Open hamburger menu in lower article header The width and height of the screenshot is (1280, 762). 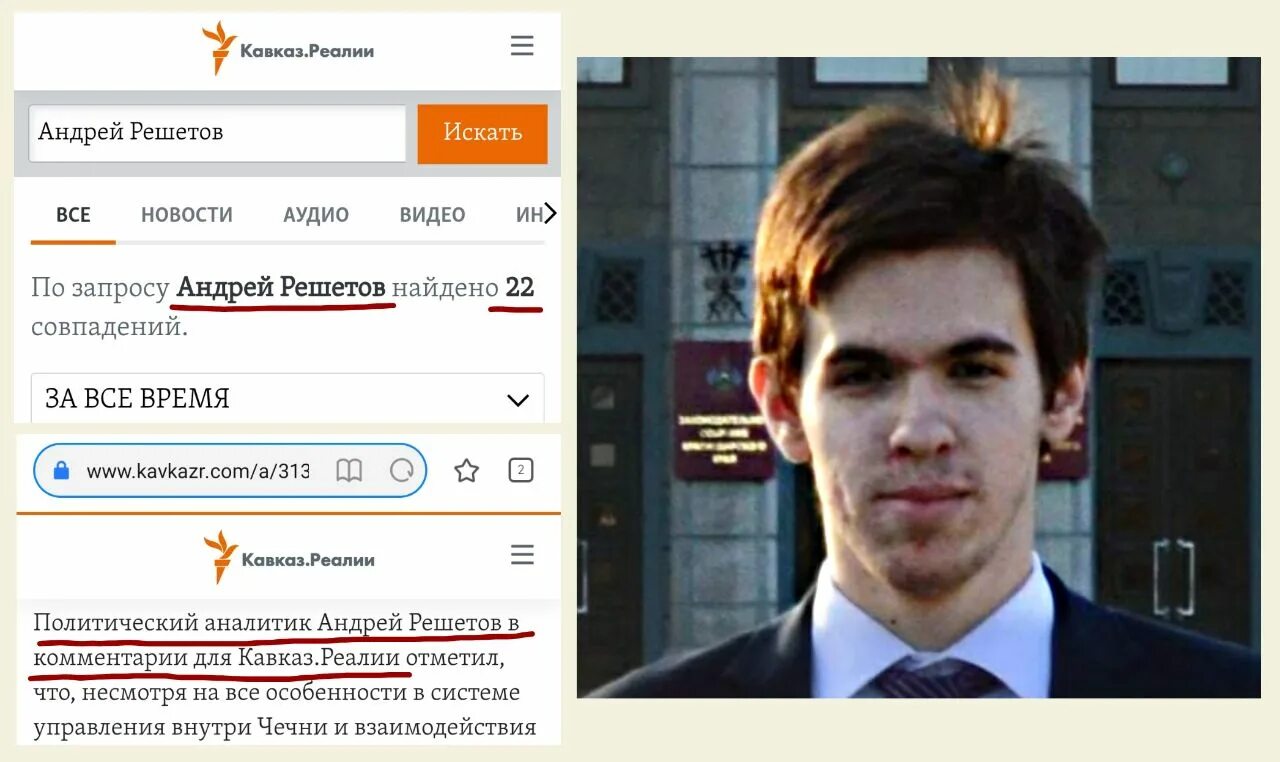[x=522, y=555]
